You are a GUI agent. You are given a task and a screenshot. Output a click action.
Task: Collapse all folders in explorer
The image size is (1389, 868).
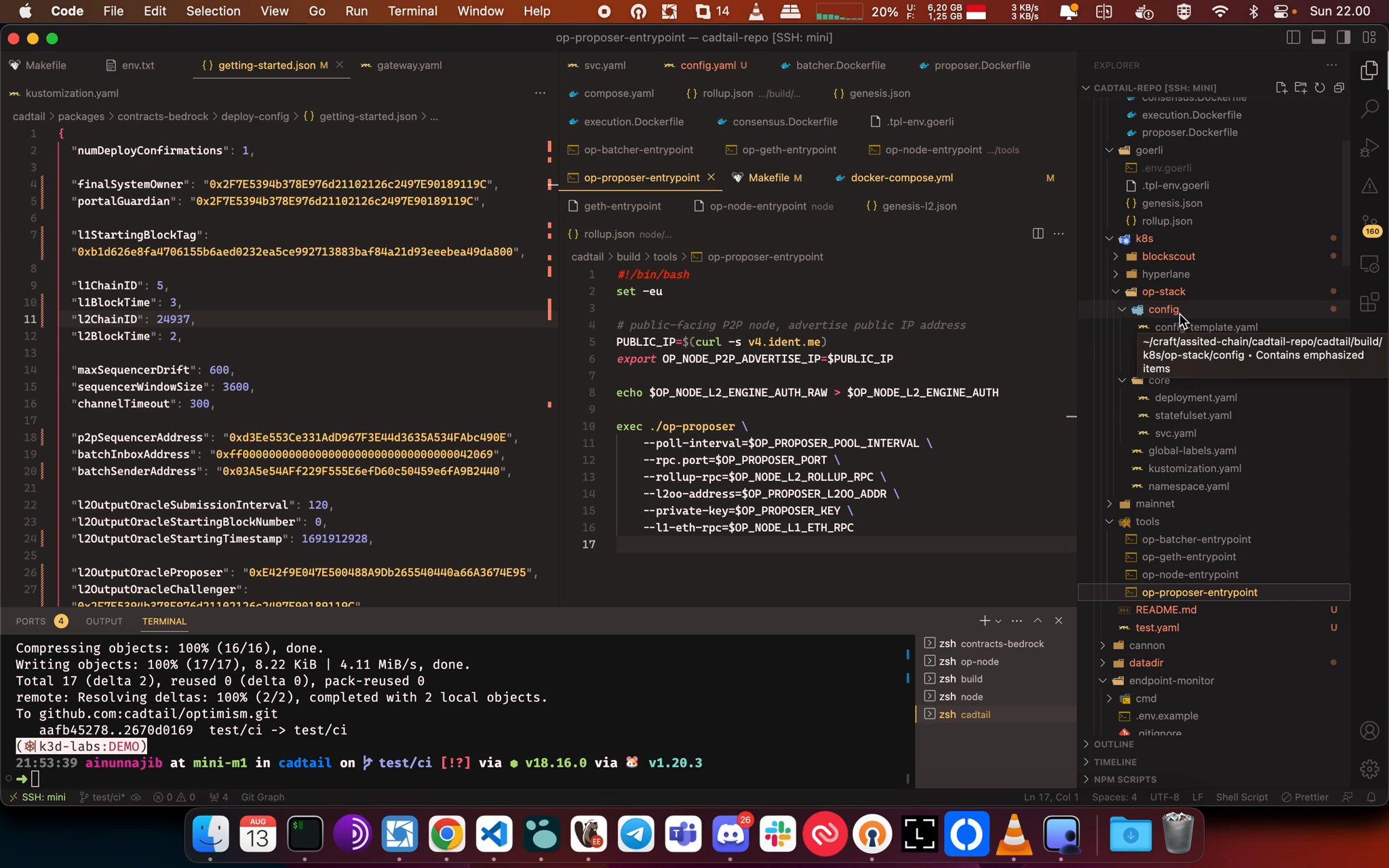click(x=1339, y=88)
